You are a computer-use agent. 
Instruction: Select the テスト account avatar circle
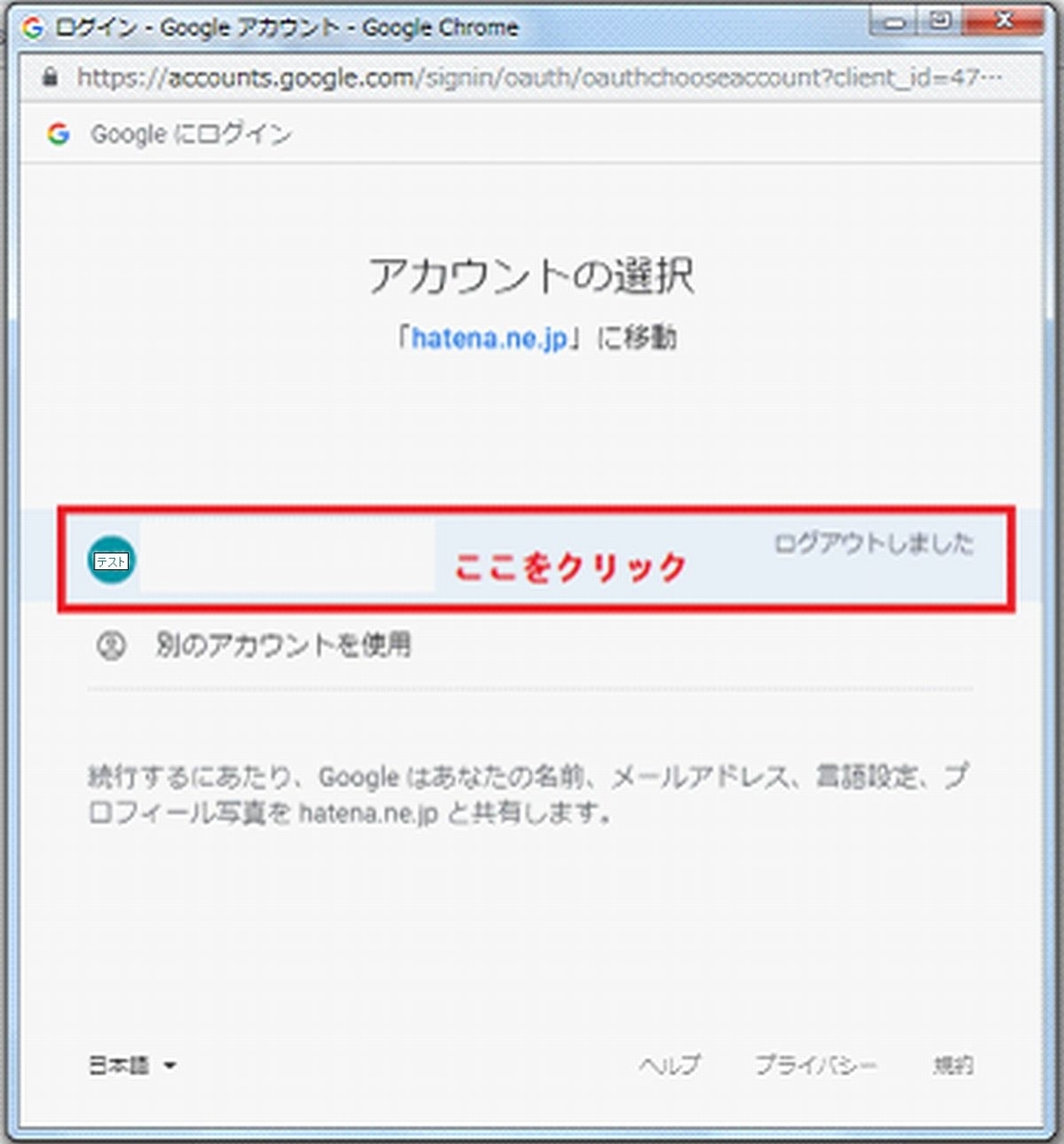(111, 561)
